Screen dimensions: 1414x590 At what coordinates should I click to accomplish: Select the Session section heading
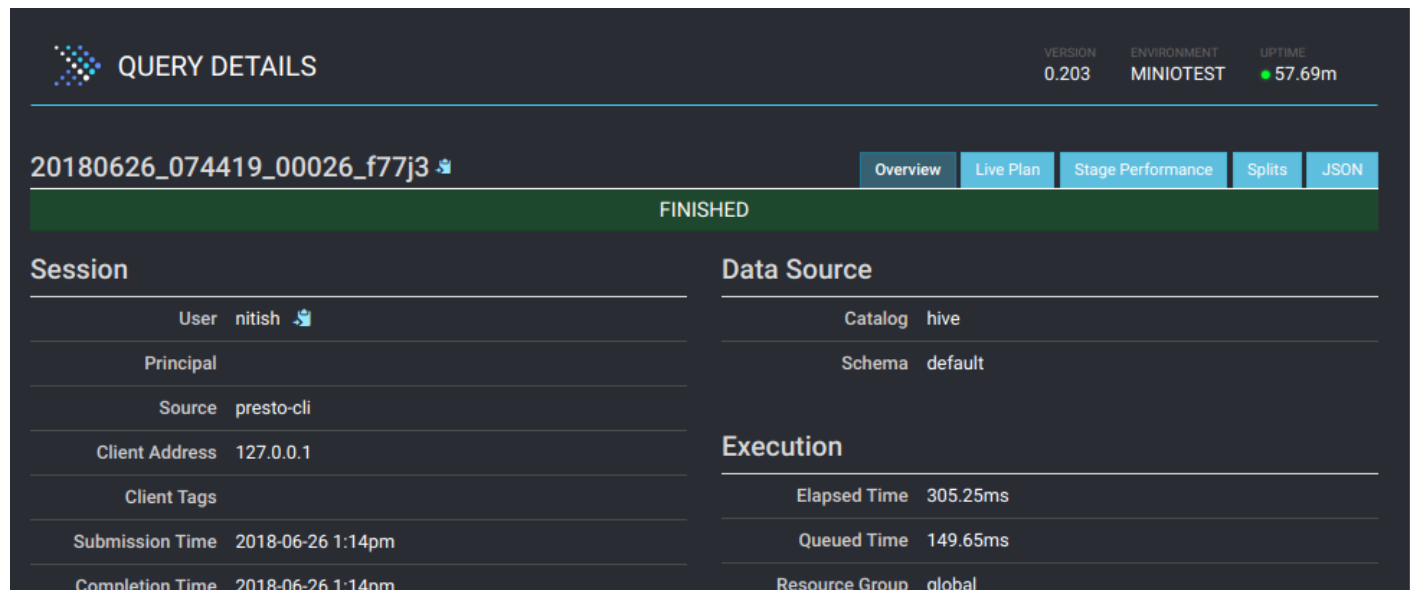point(79,268)
